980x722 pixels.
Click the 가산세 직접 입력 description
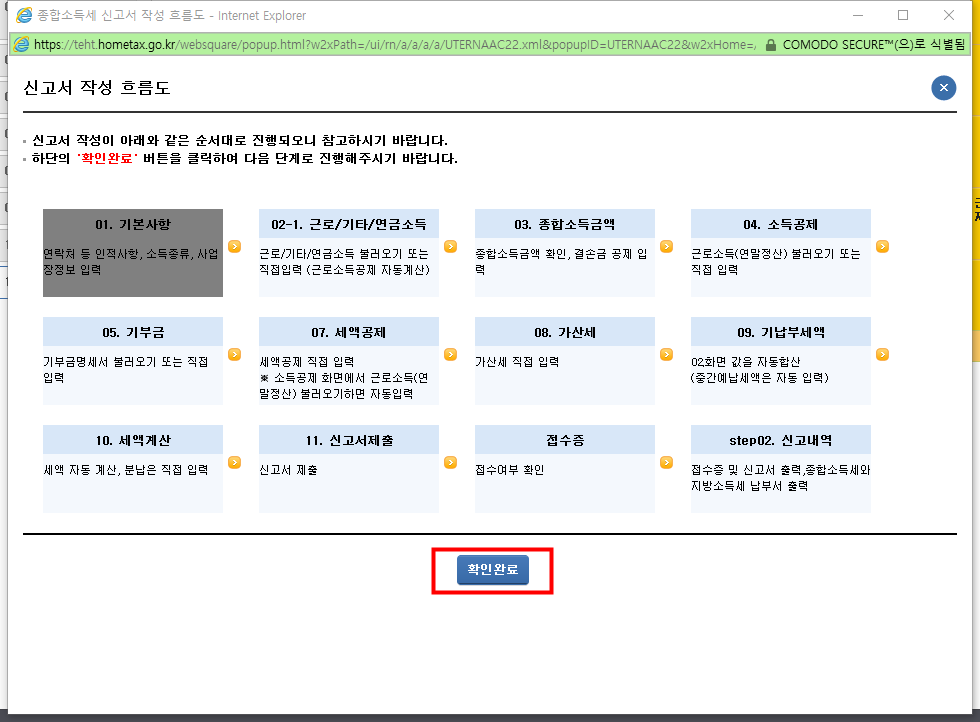[x=517, y=362]
